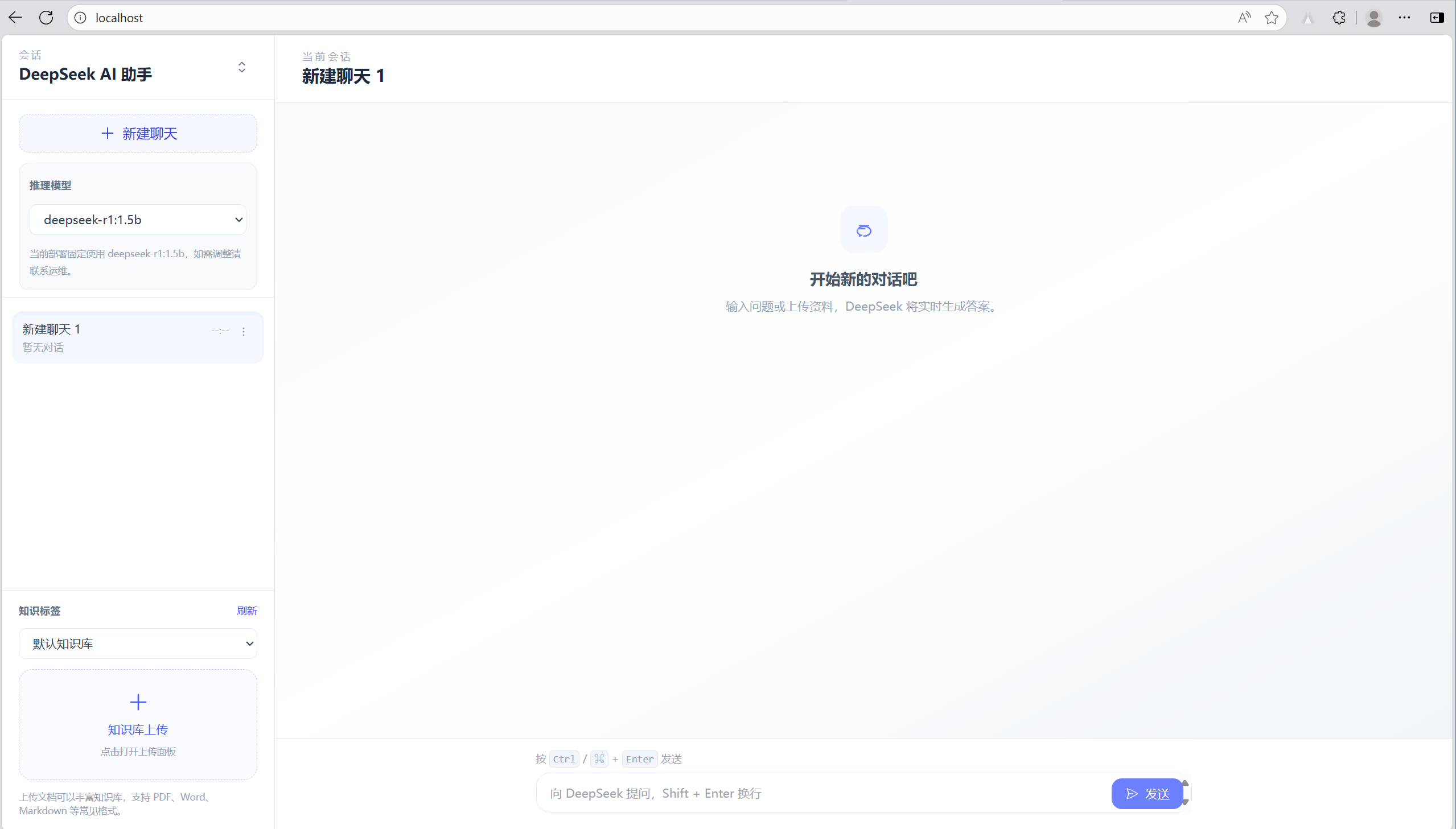Click the 新建聊天 new chat button
This screenshot has width=1456, height=829.
(138, 133)
